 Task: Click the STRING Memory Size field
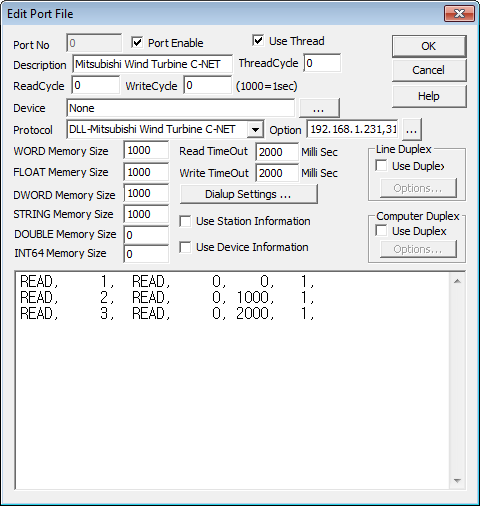[146, 214]
